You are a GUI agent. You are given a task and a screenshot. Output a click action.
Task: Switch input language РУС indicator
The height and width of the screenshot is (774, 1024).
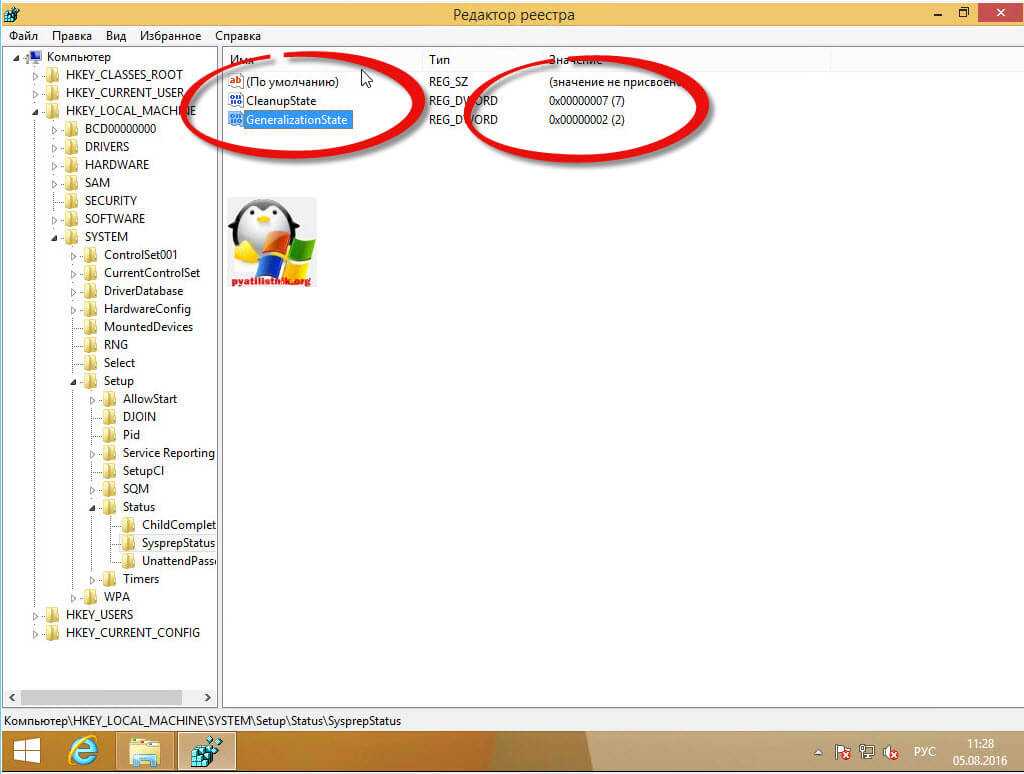click(924, 752)
